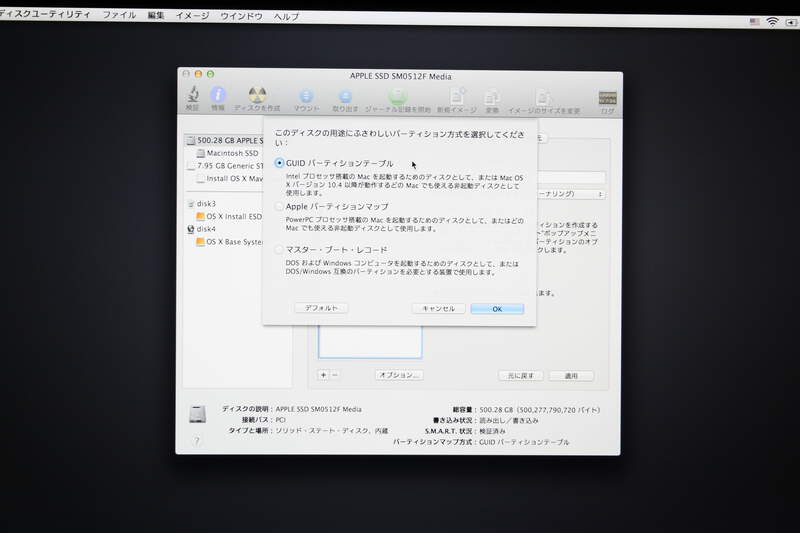Click the help question mark button
This screenshot has height=533, width=800.
[196, 440]
